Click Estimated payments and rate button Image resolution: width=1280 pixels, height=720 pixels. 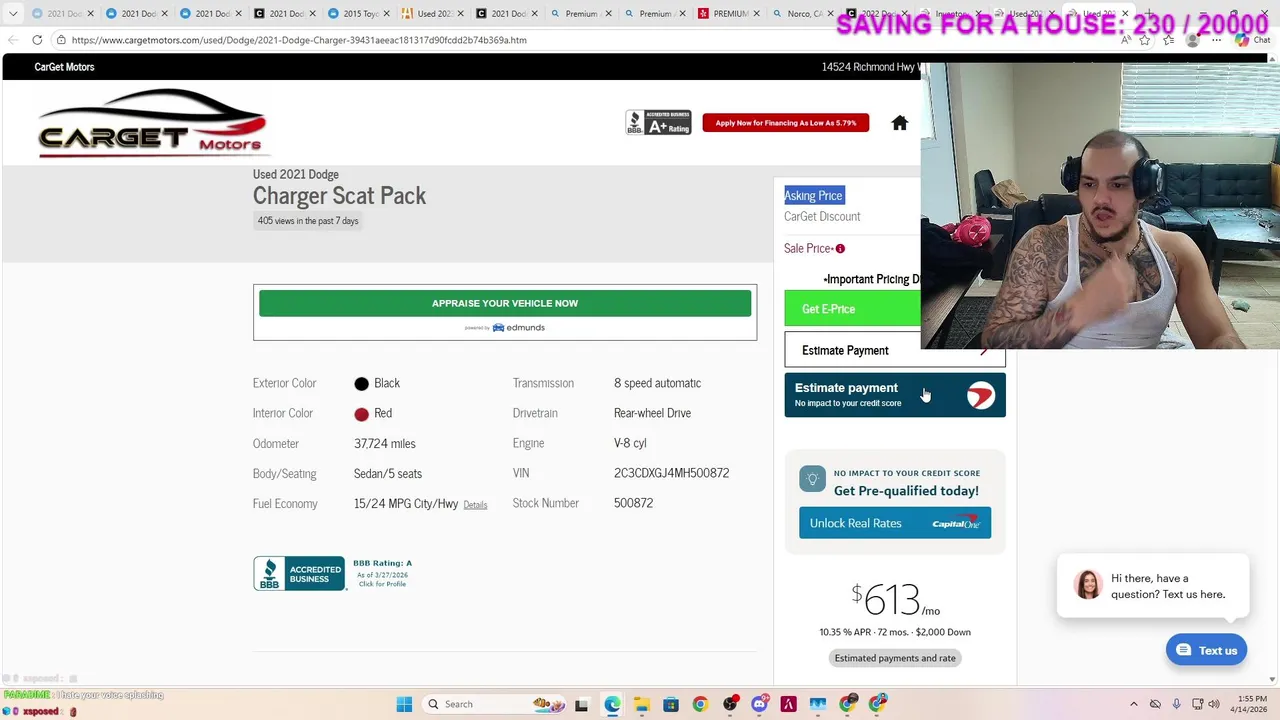pyautogui.click(x=895, y=658)
